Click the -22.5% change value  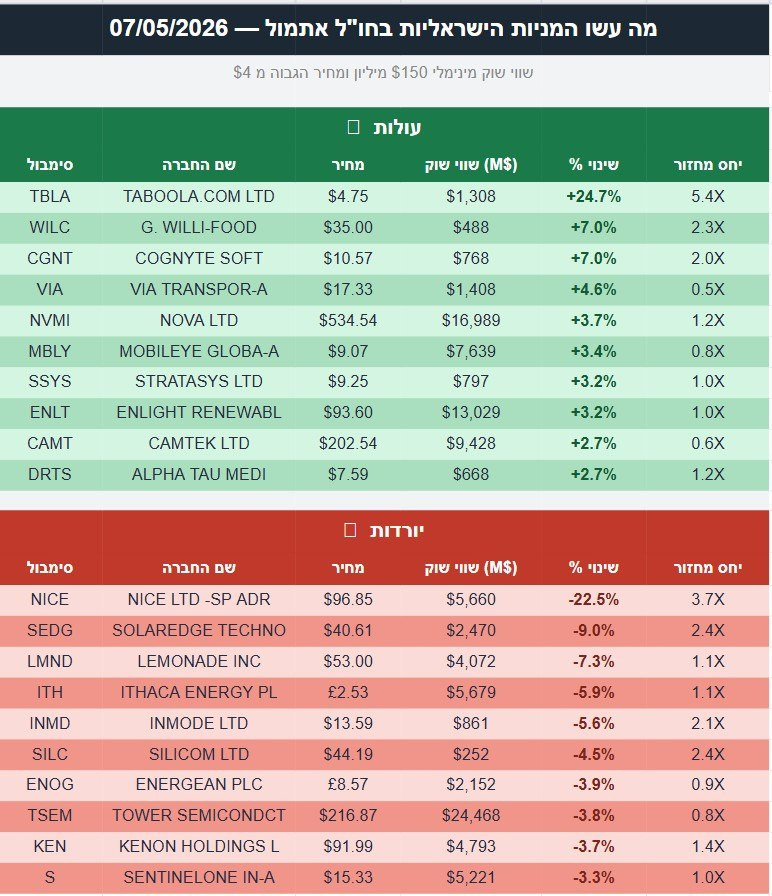(x=593, y=599)
